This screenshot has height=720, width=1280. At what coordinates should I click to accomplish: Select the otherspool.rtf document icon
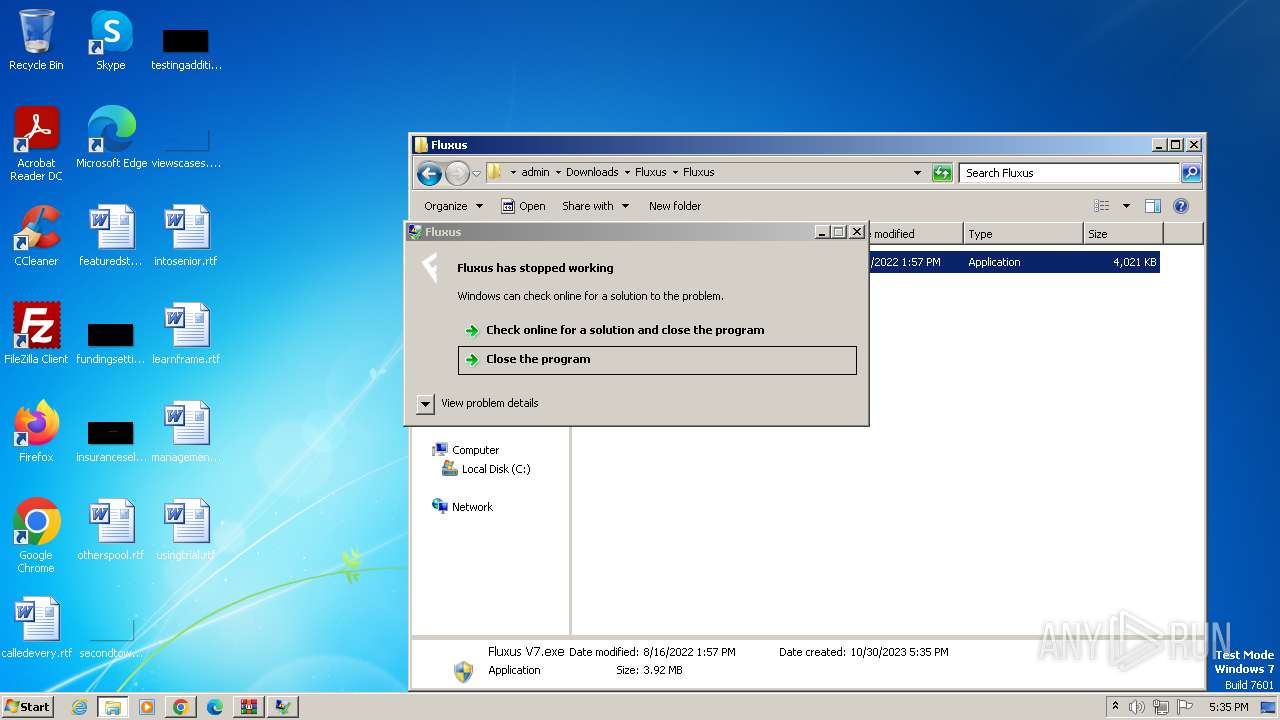(111, 522)
